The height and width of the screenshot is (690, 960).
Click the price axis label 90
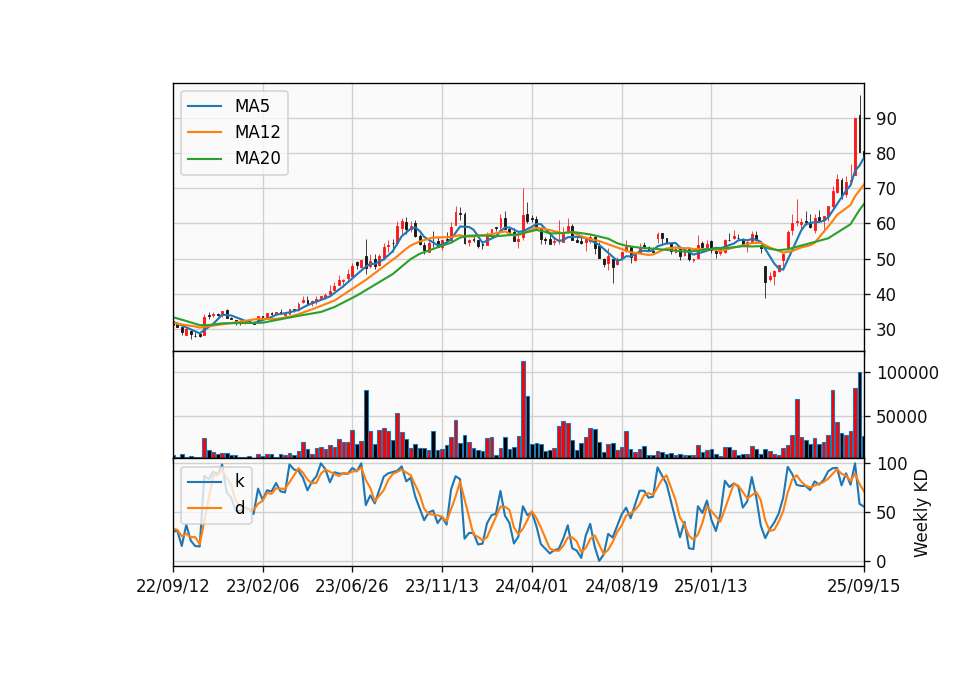[886, 119]
